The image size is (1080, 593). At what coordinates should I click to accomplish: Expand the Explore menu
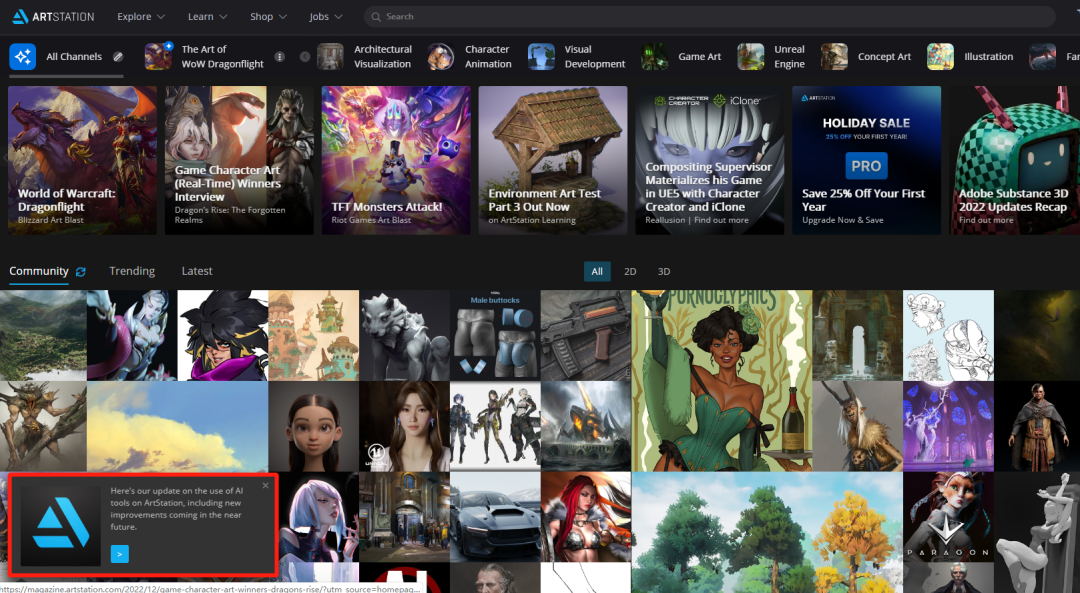(141, 17)
